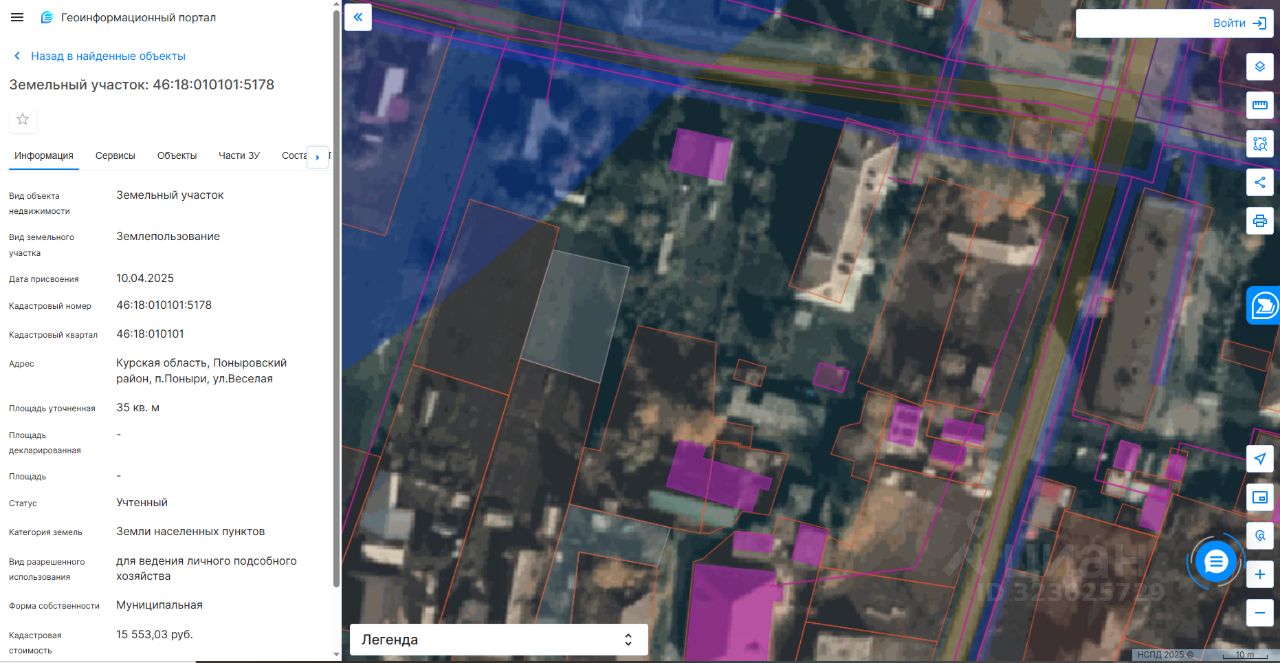Click the date value 10.04.2025
1280x663 pixels.
click(145, 278)
